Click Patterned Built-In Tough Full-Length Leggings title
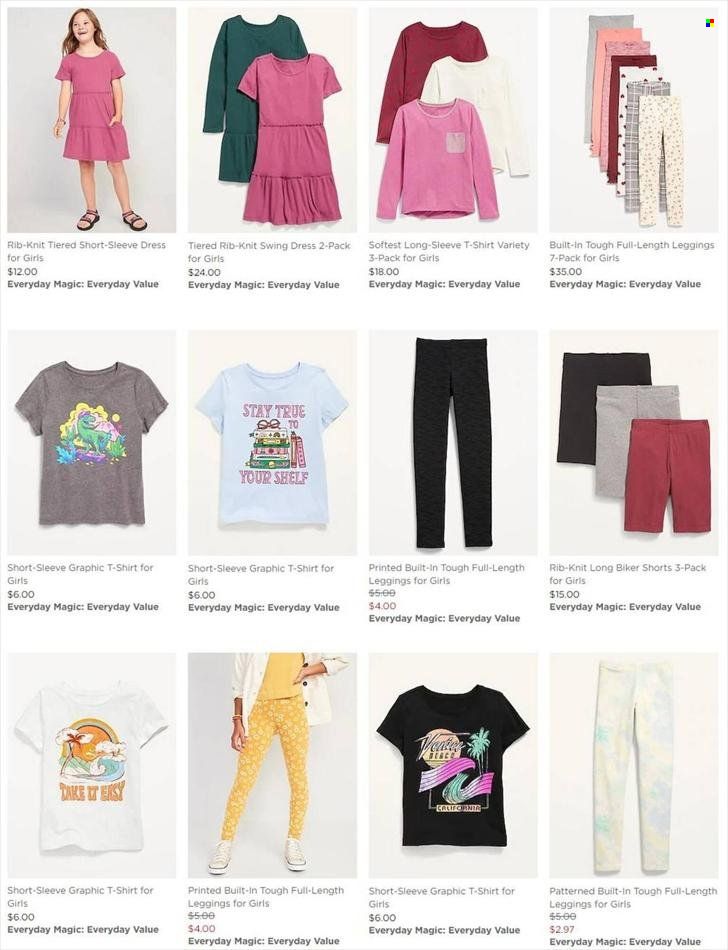 [x=633, y=898]
